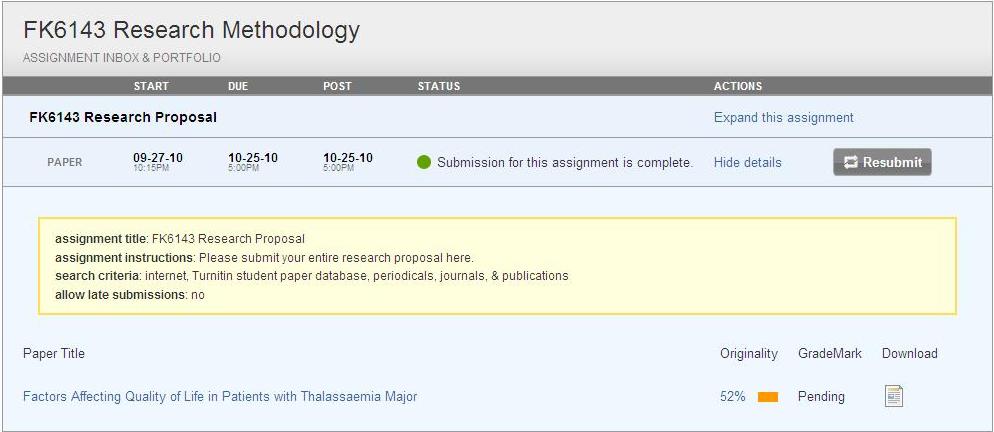Expand this assignment via the link
Screen dimensions: 994x432
pyautogui.click(x=783, y=118)
